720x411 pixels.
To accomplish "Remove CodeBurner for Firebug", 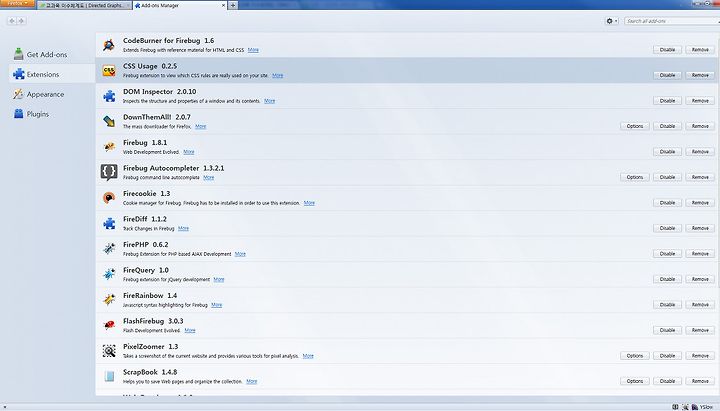I will (700, 50).
